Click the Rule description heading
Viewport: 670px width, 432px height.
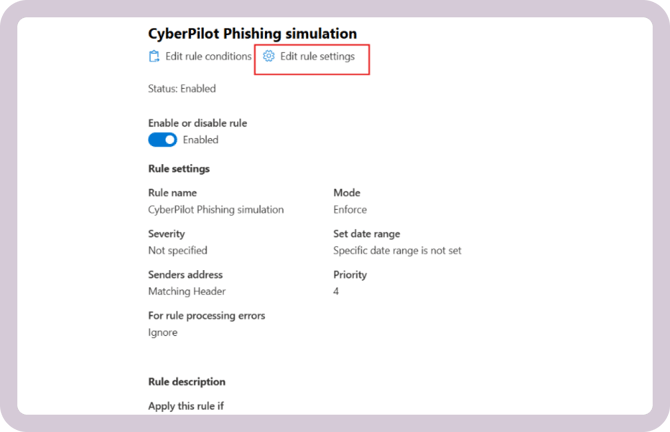(x=186, y=382)
